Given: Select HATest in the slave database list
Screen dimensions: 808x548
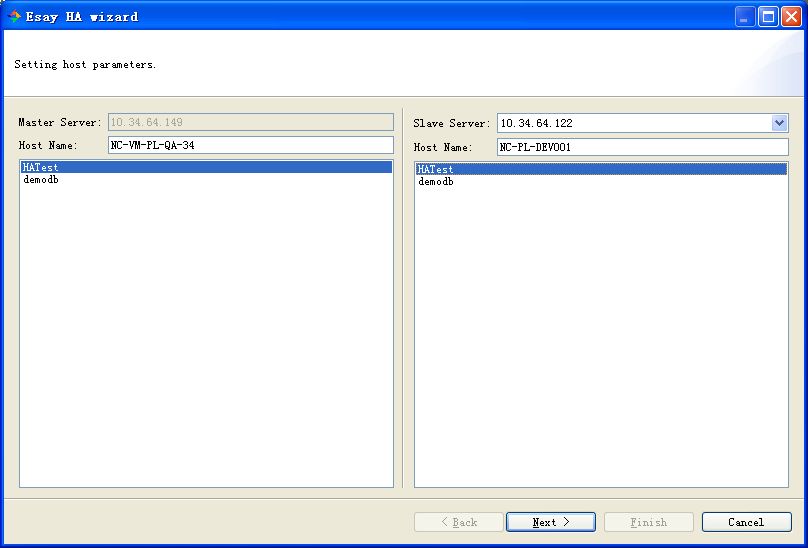Looking at the screenshot, I should tap(436, 170).
